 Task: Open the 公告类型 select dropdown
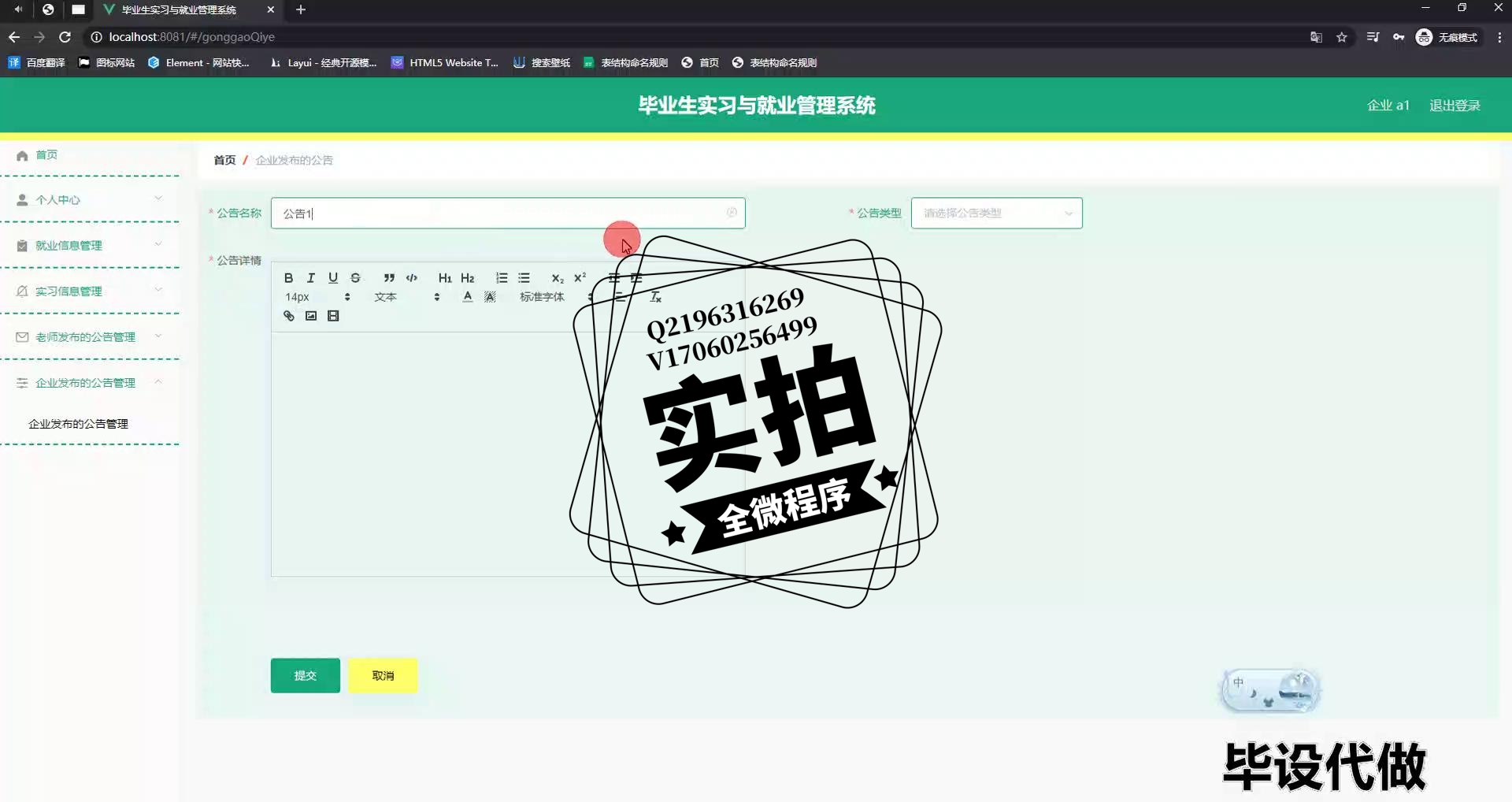click(x=996, y=213)
